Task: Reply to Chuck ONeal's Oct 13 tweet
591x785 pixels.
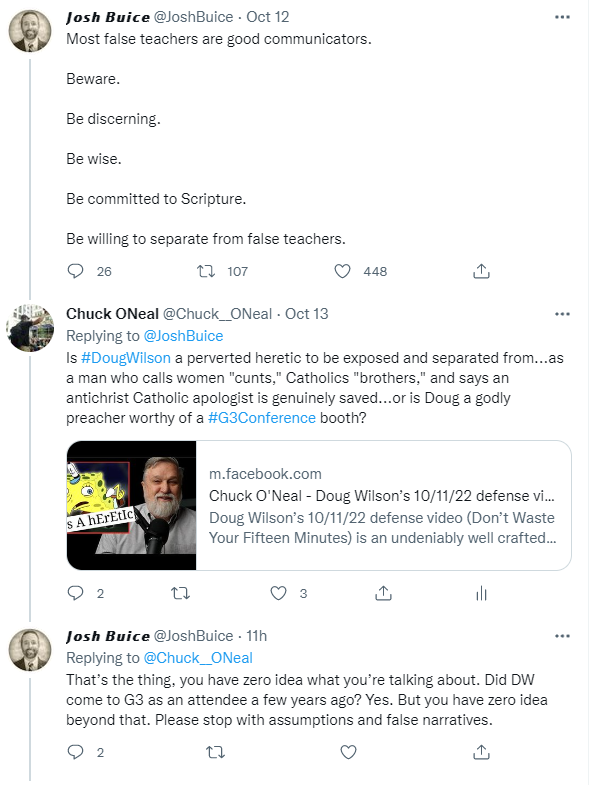Action: (75, 593)
